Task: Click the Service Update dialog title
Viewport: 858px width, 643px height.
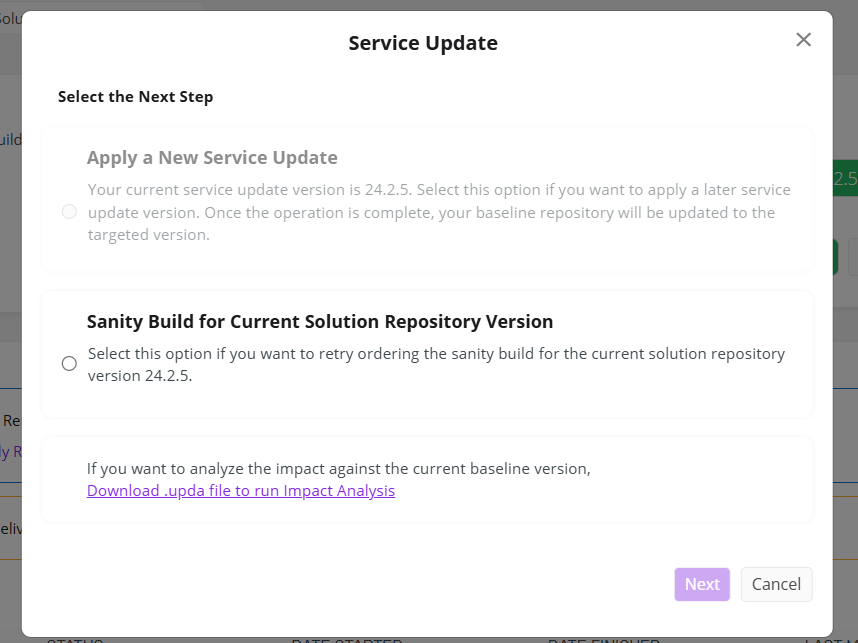Action: tap(423, 43)
